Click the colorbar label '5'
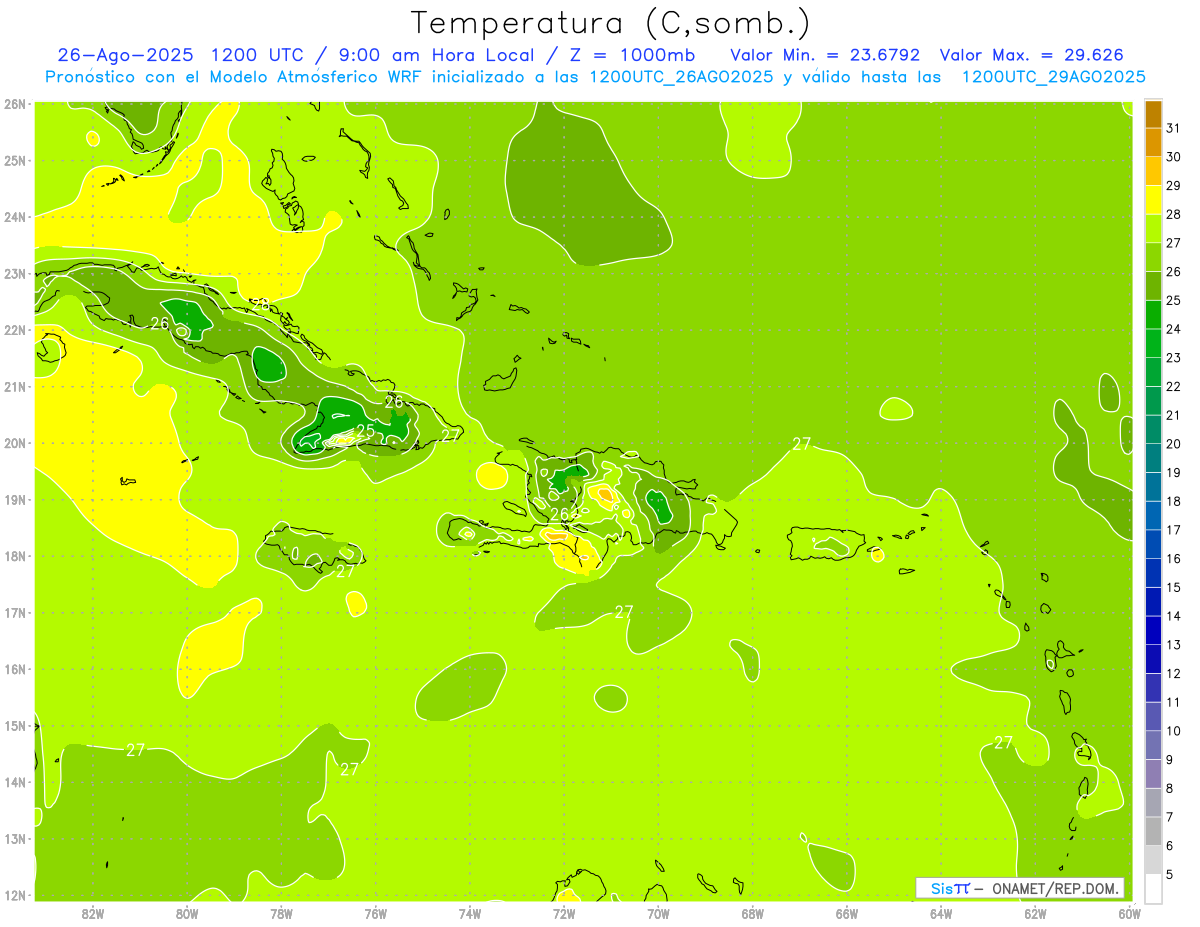Screen dimensions: 1200x927 [1171, 874]
